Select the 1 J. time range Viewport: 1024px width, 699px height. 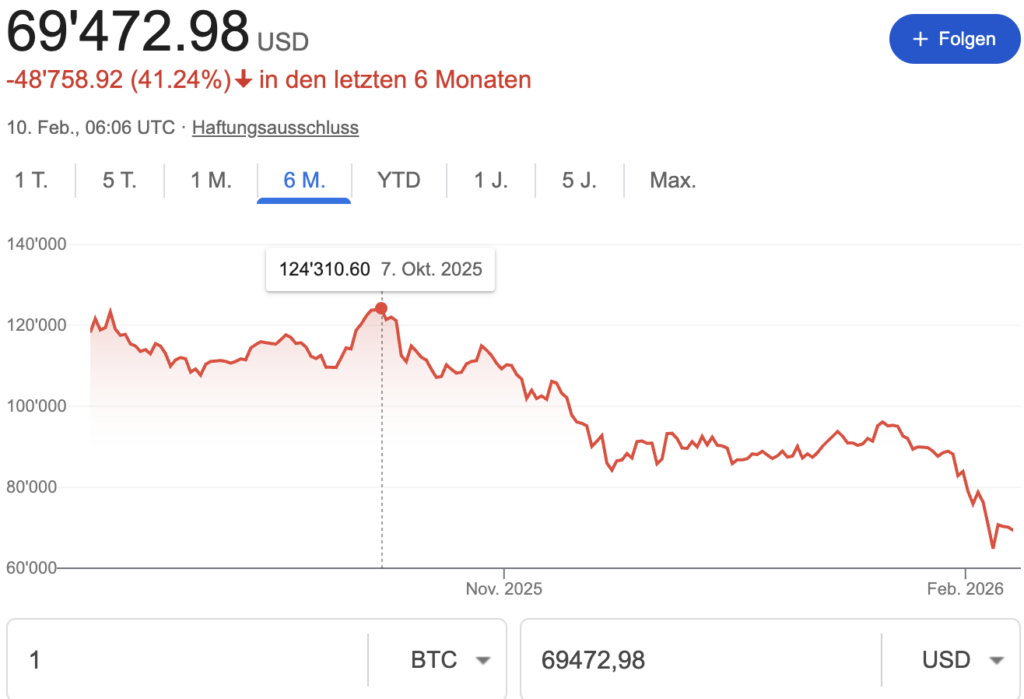[x=489, y=180]
